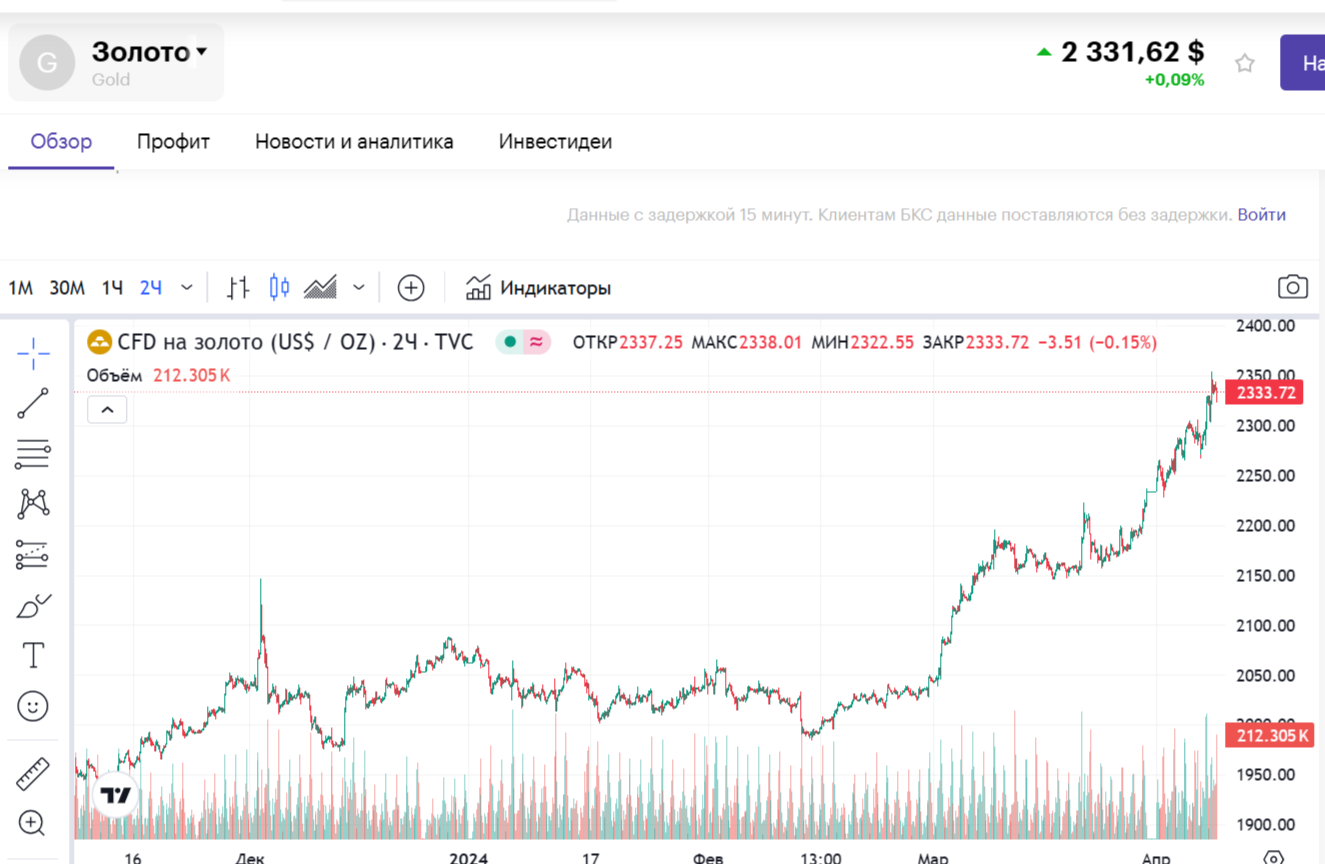Select the 1Ч timeframe
The height and width of the screenshot is (864, 1325).
(x=112, y=288)
